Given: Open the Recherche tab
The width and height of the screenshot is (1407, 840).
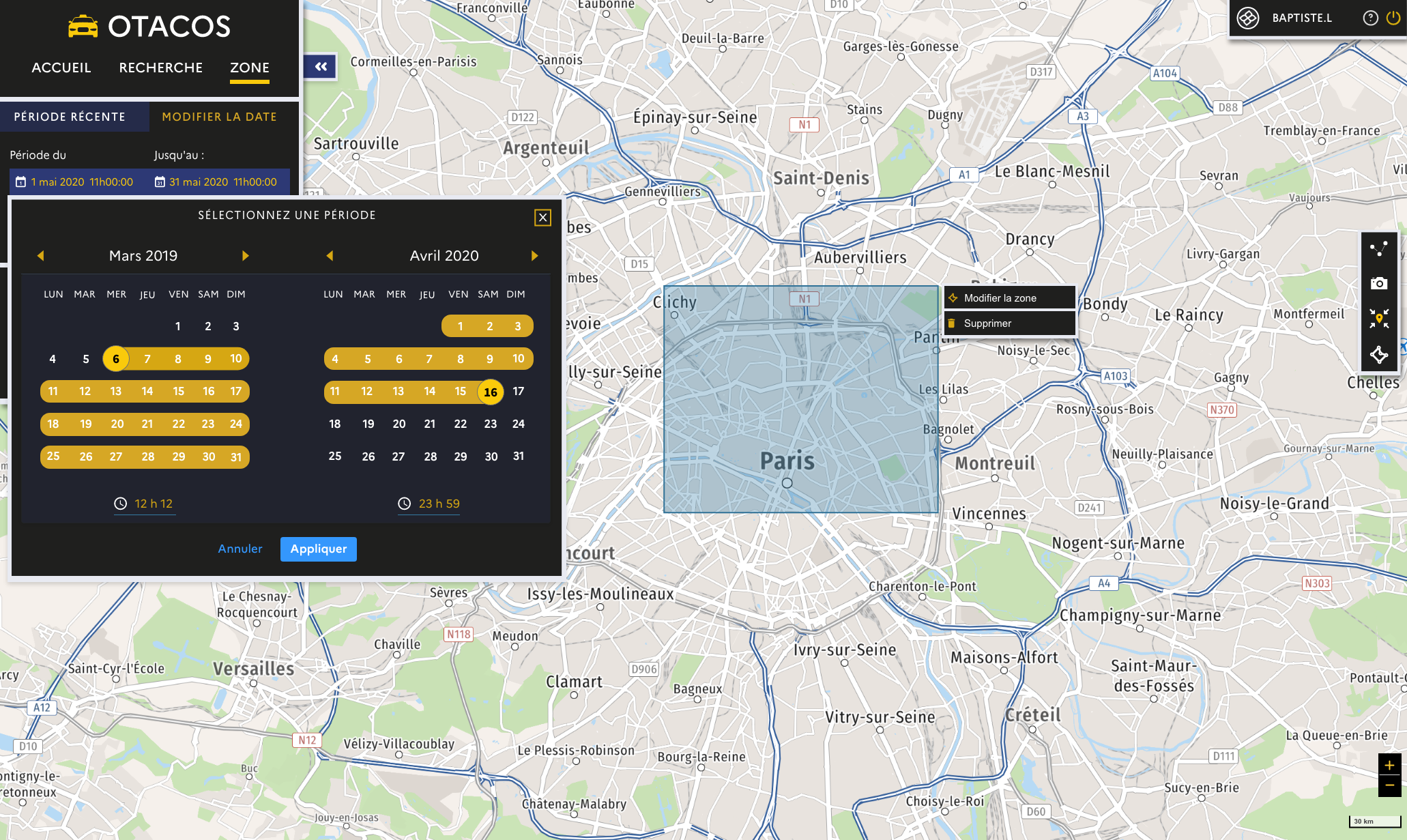Looking at the screenshot, I should coord(160,68).
